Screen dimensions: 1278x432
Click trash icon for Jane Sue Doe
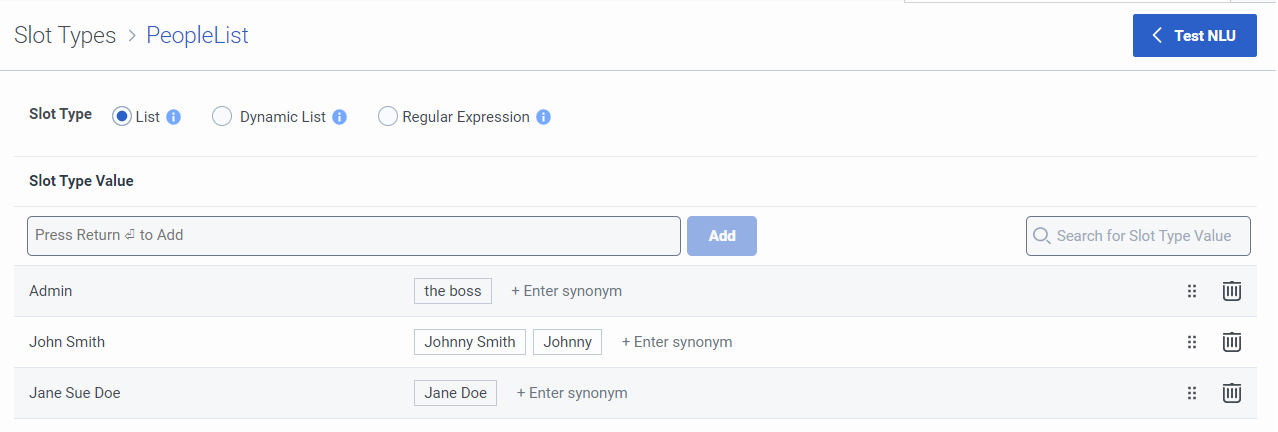click(1232, 393)
